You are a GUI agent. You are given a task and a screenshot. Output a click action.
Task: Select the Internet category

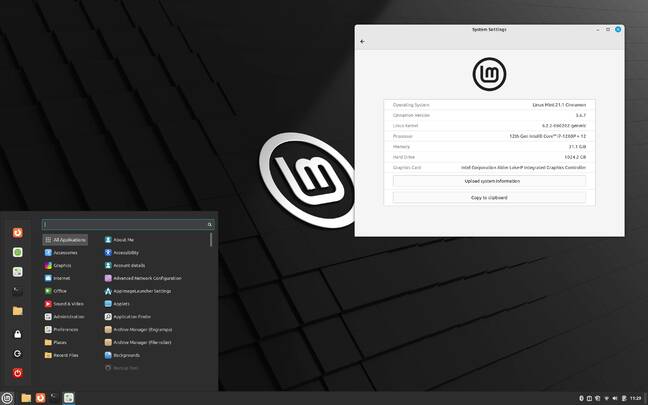pos(57,278)
